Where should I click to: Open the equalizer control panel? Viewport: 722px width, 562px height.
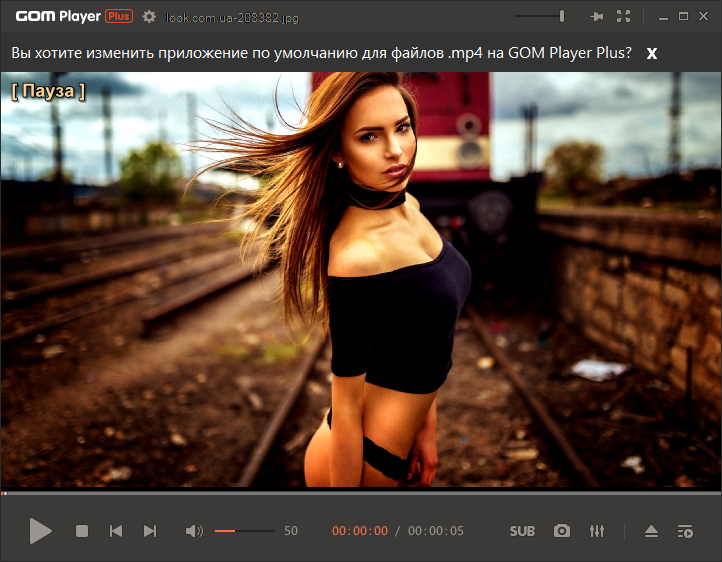pos(597,531)
